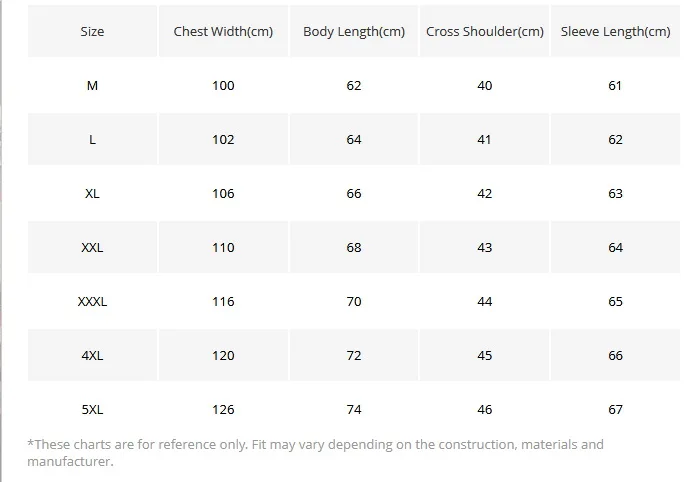This screenshot has height=482, width=691.
Task: Click the XL size row label
Action: 92,194
